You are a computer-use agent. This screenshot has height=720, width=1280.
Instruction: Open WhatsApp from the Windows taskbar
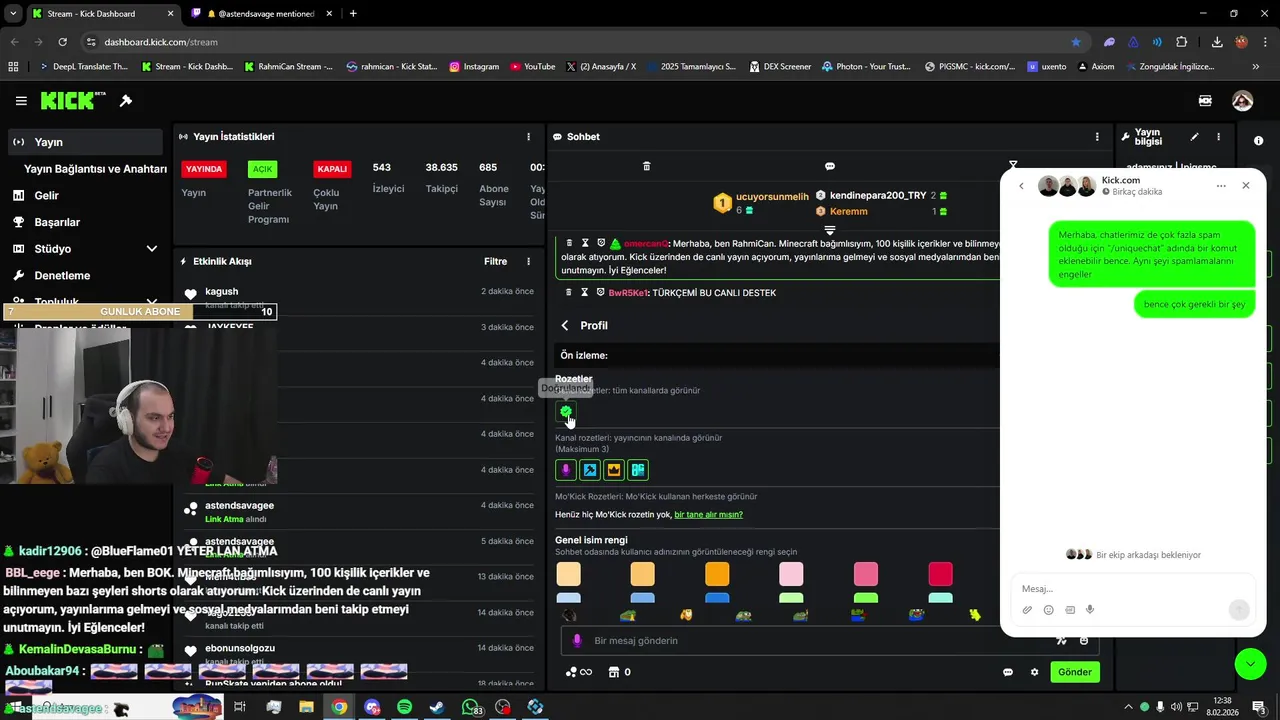[471, 707]
